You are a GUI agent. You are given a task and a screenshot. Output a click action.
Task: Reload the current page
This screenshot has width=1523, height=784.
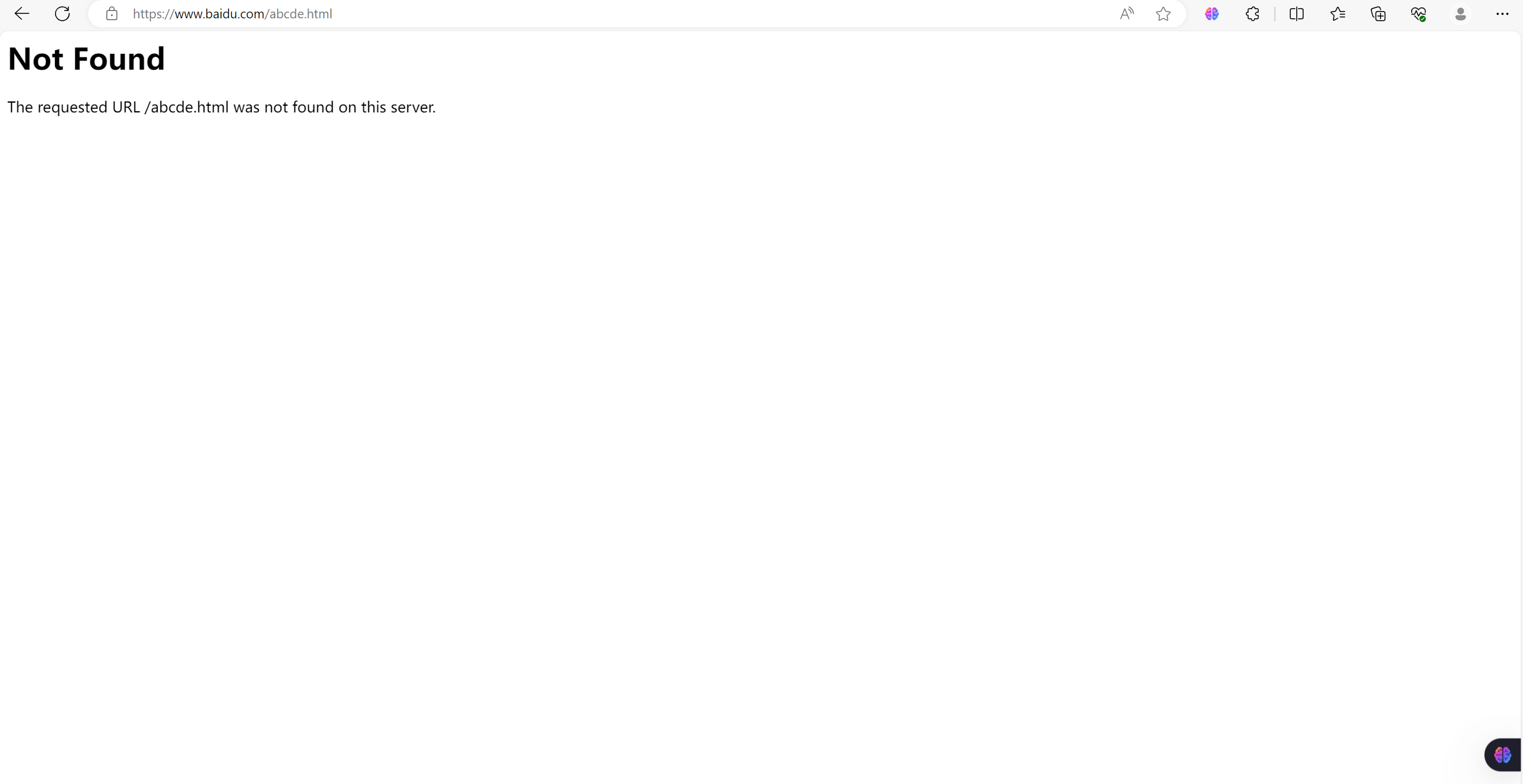[x=62, y=13]
